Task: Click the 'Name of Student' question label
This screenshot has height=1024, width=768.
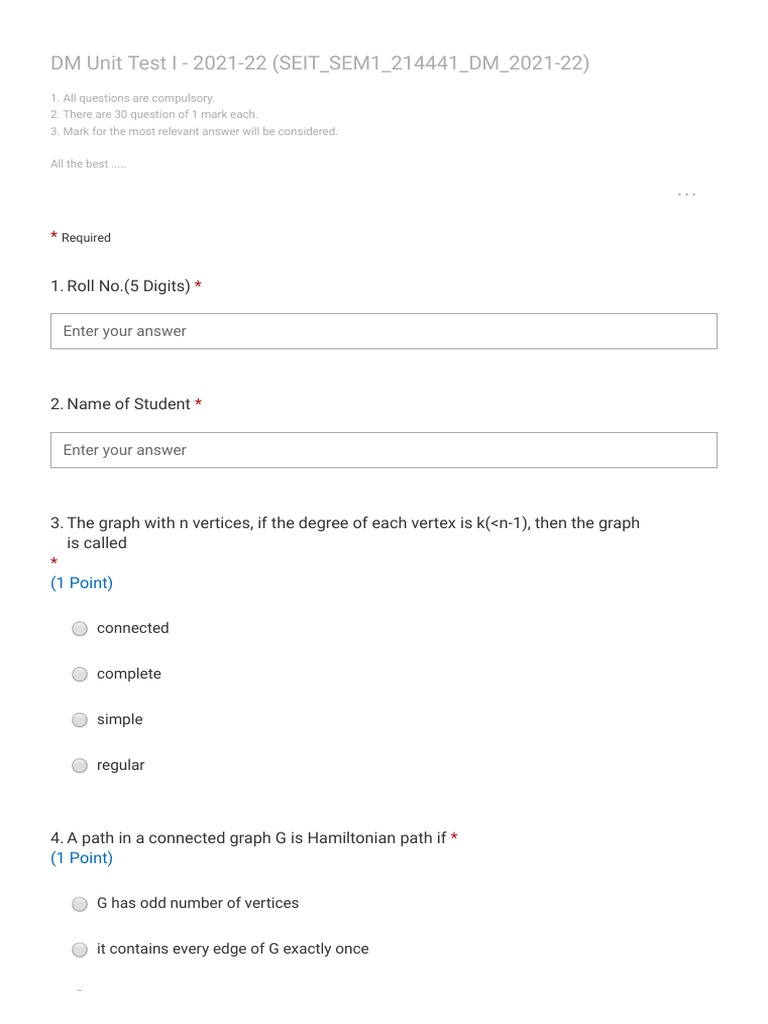Action: coord(120,404)
